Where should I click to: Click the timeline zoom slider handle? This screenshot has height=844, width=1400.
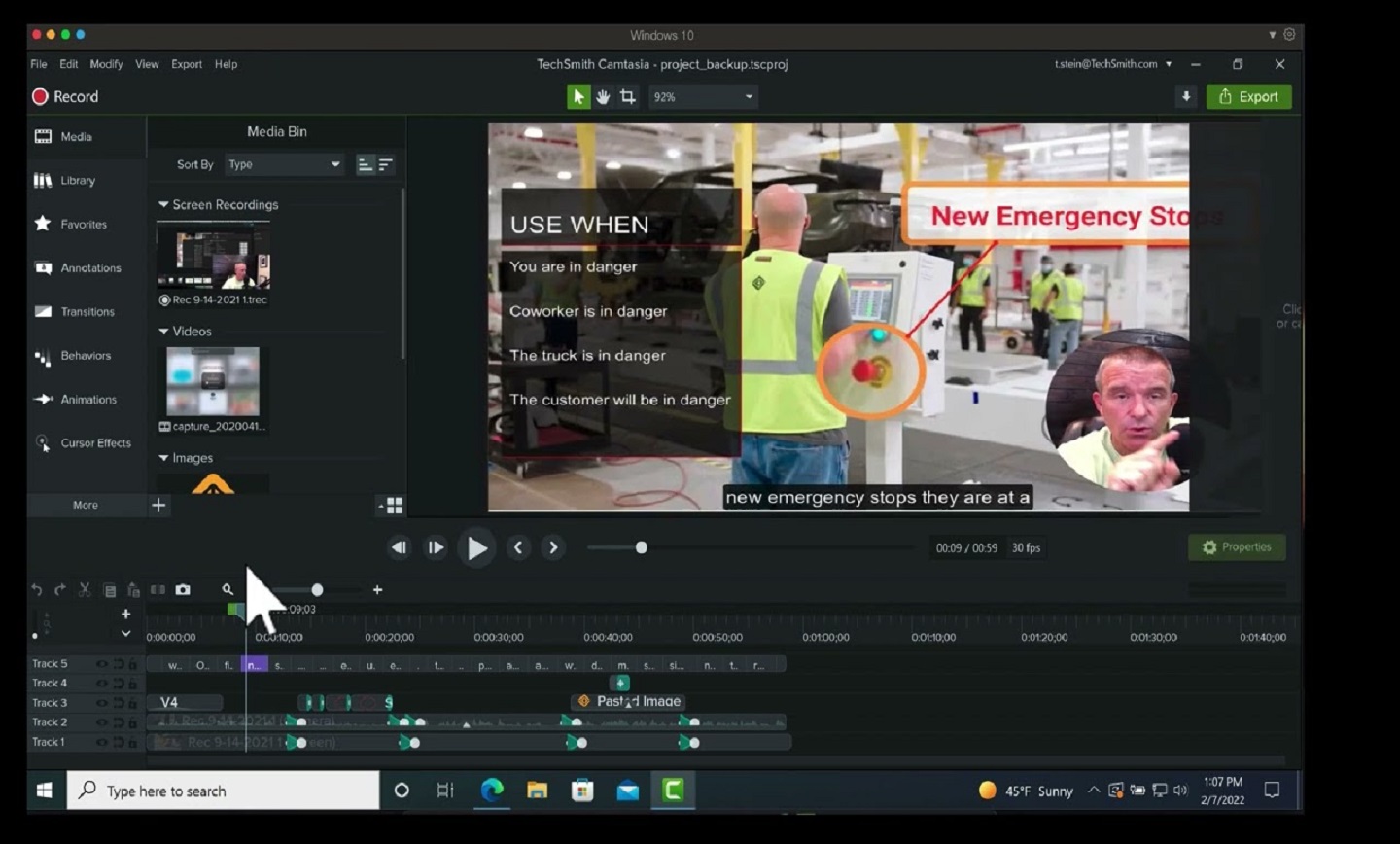tap(317, 589)
